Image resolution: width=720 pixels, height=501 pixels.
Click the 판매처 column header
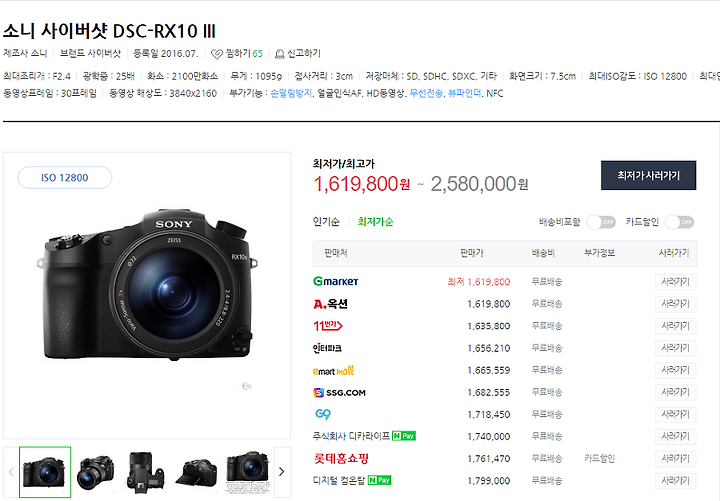[x=336, y=253]
